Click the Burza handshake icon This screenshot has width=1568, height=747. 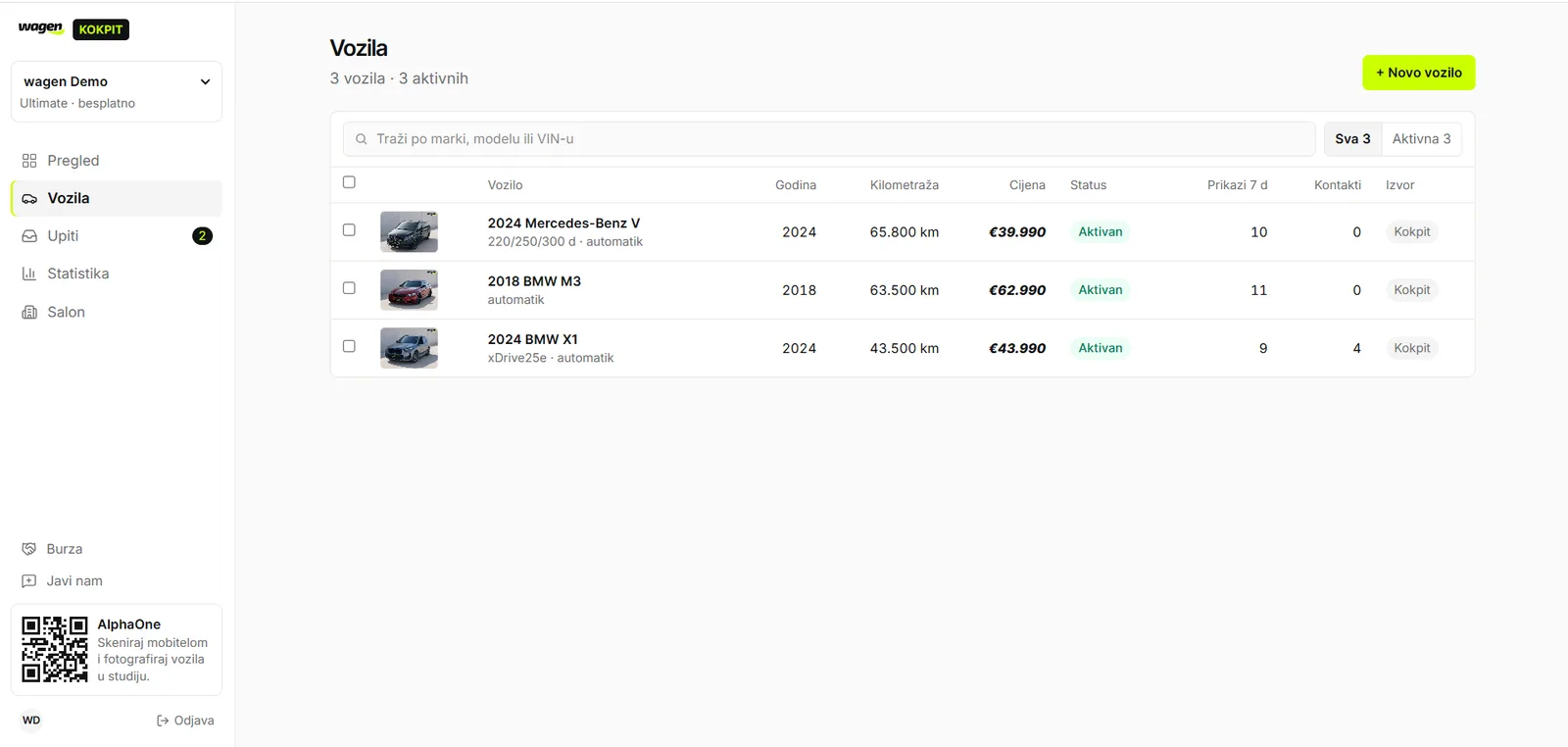pyautogui.click(x=29, y=549)
